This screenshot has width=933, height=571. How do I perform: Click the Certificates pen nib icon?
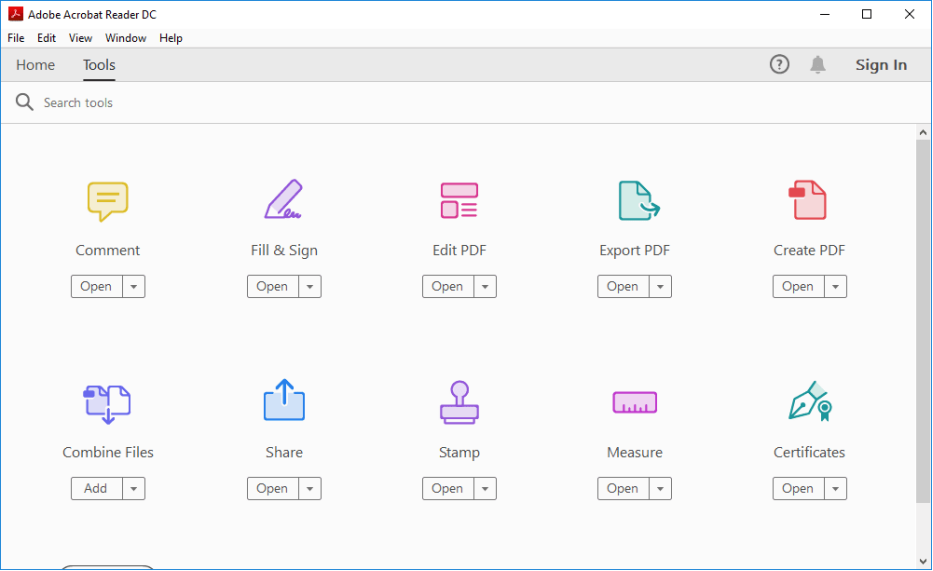pos(810,402)
